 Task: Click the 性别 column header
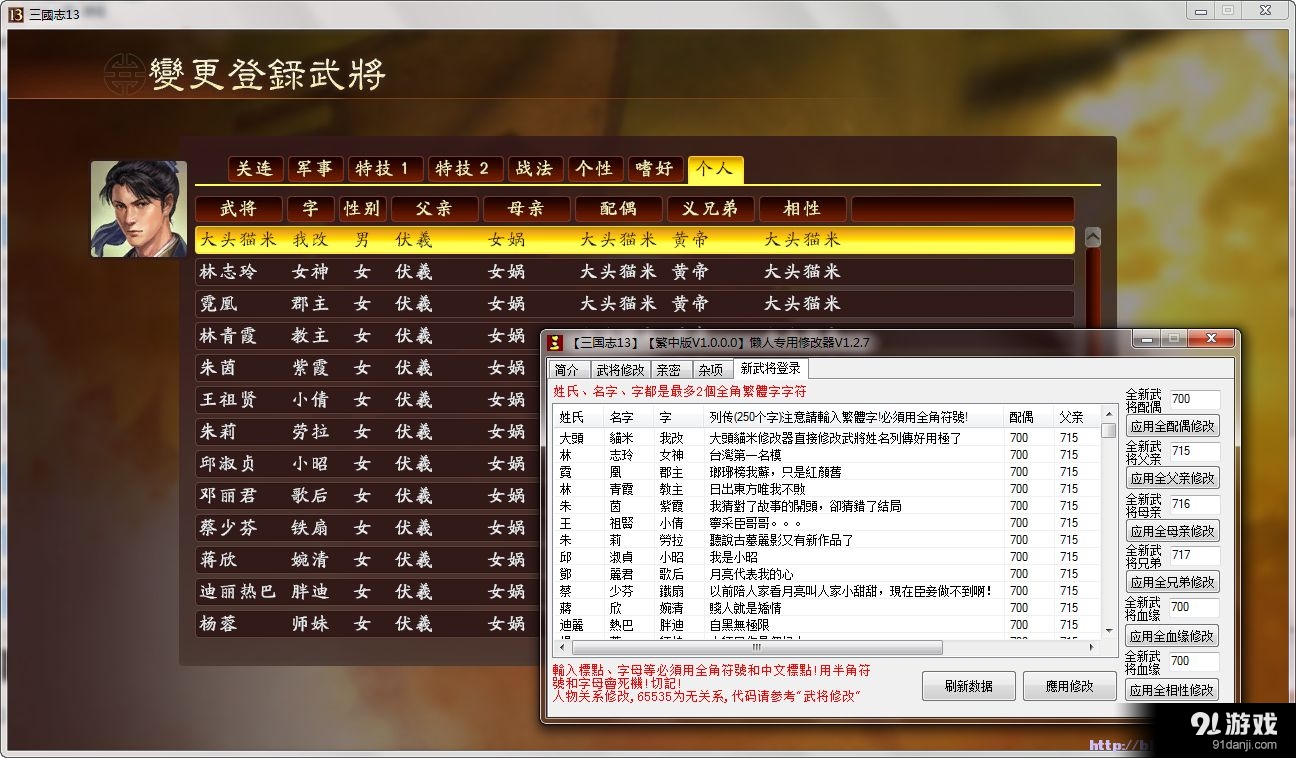click(363, 209)
